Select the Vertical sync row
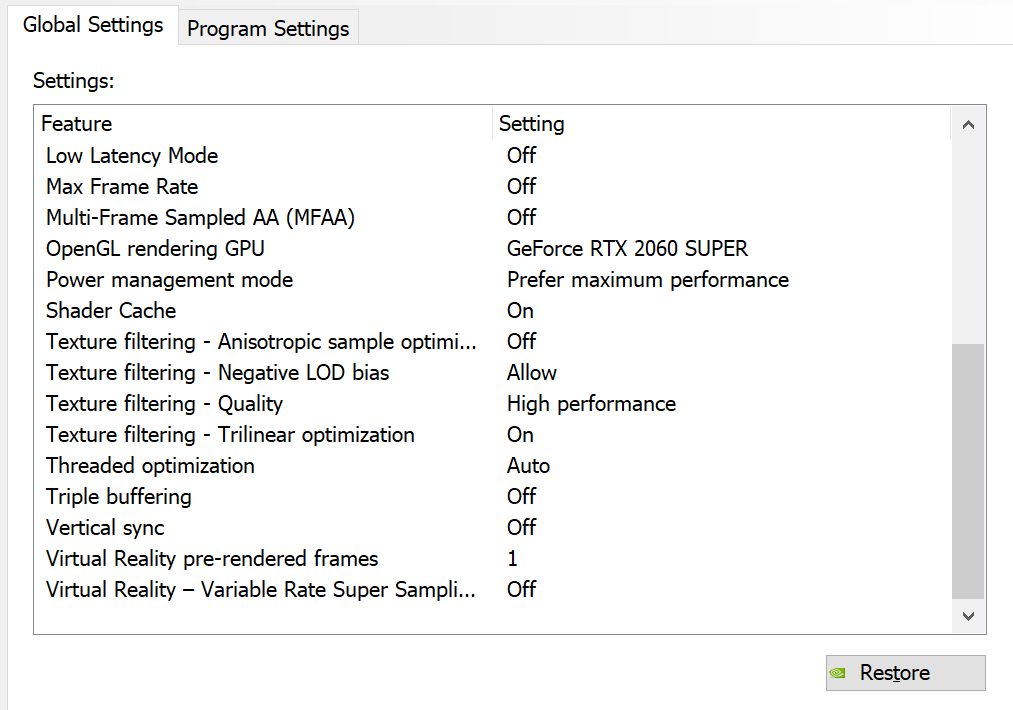 click(492, 528)
